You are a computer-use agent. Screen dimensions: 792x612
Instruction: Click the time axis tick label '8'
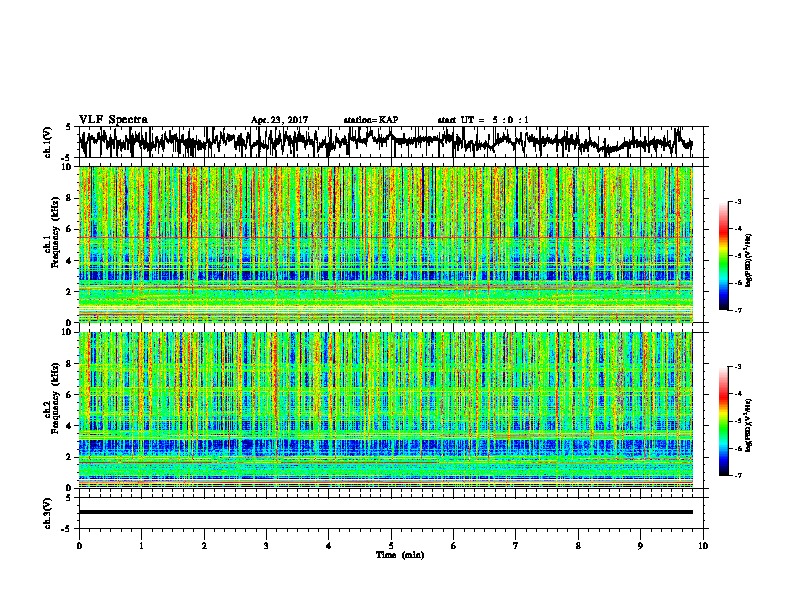pyautogui.click(x=578, y=546)
